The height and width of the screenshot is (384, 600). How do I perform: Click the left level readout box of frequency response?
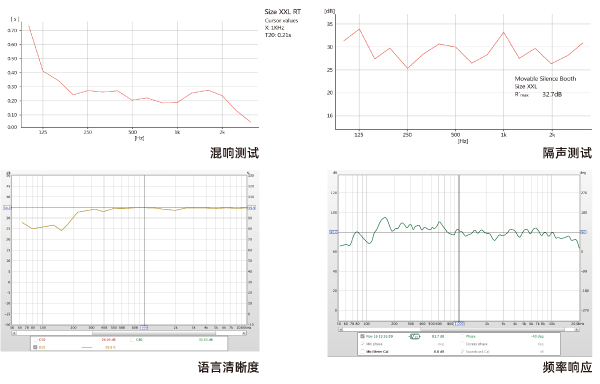(x=334, y=232)
